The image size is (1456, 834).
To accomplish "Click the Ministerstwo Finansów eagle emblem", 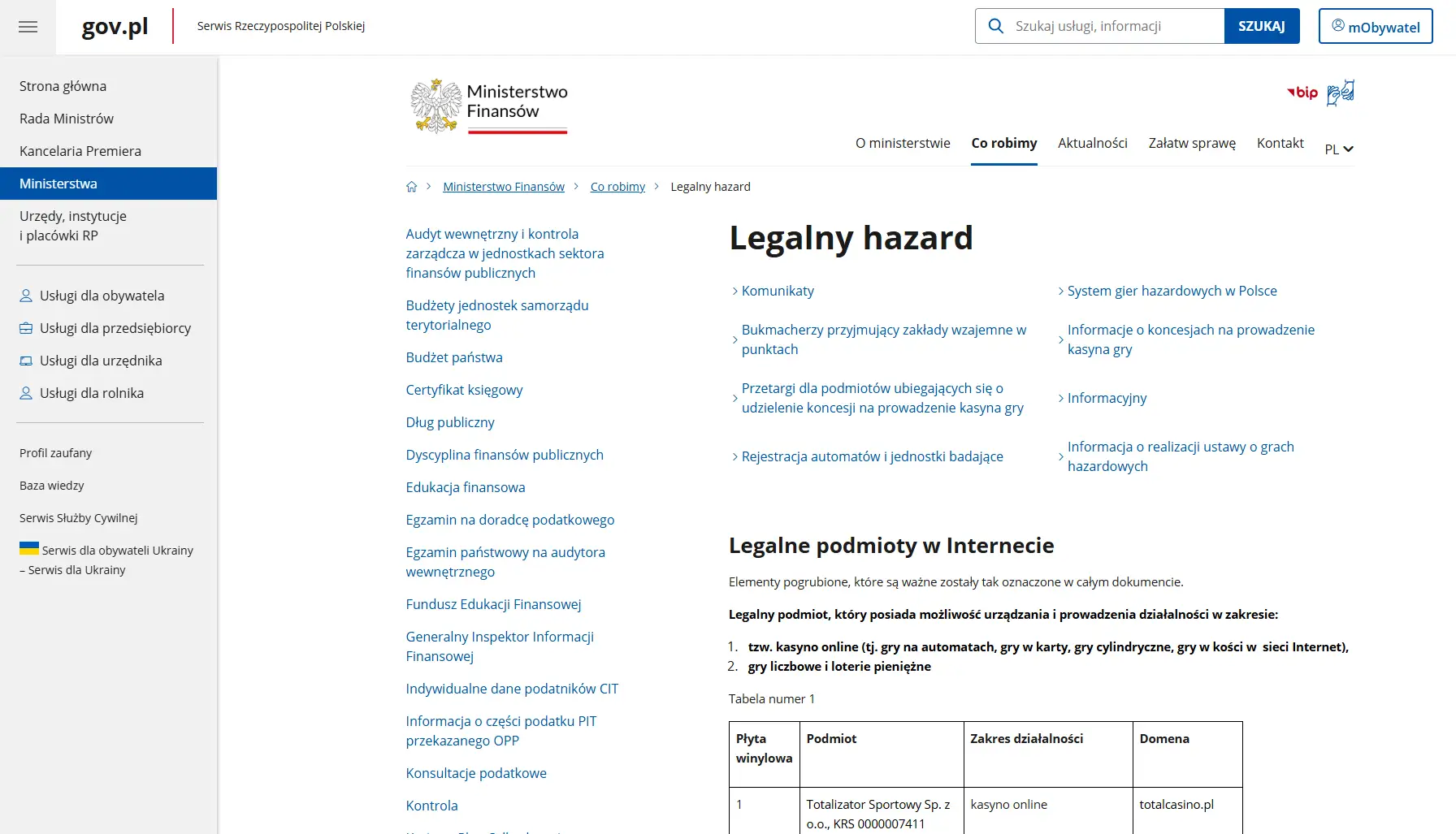I will (436, 106).
